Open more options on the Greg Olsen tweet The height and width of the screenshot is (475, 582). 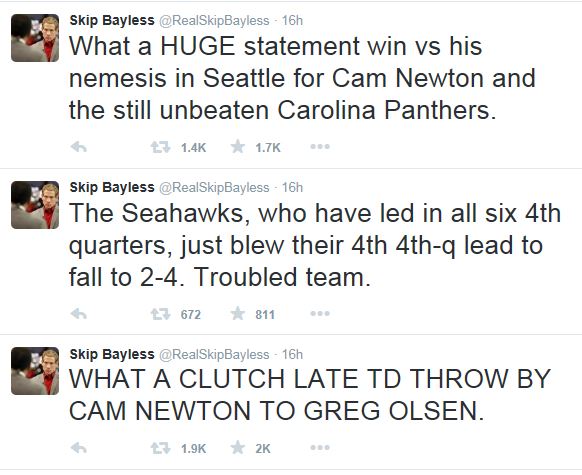point(320,448)
